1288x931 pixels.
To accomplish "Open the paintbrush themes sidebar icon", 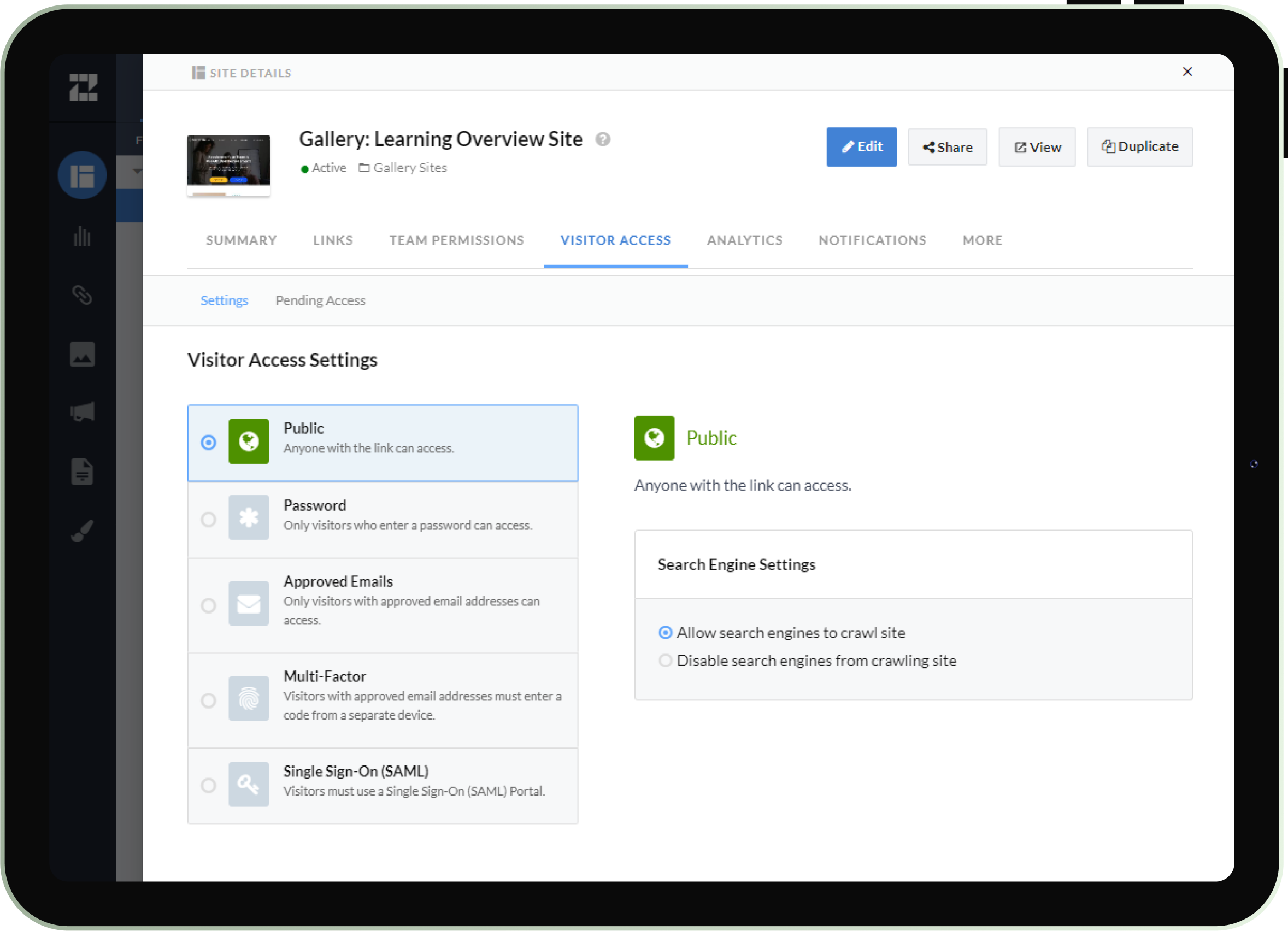I will (82, 532).
